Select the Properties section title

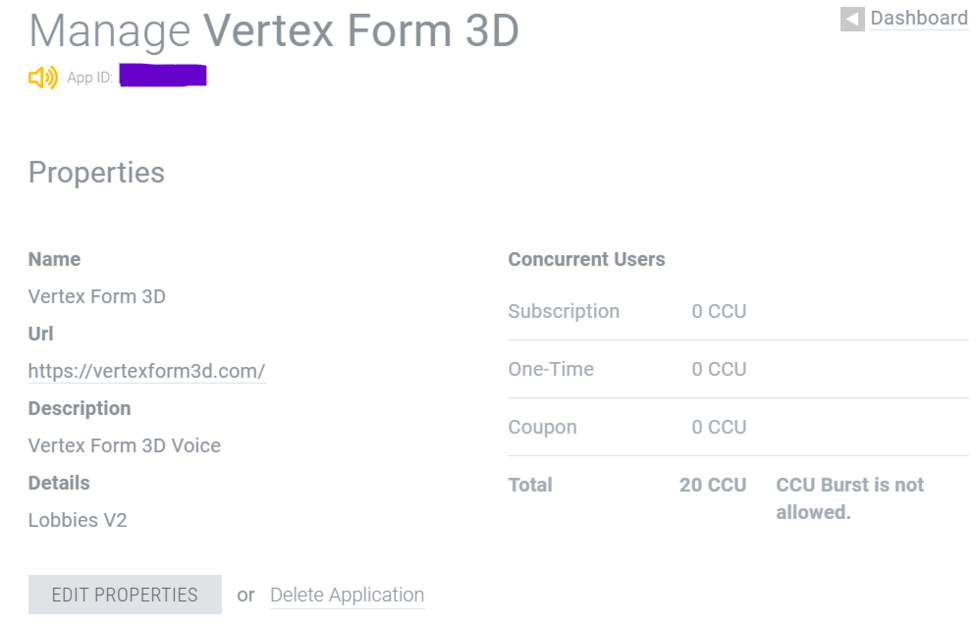(96, 172)
